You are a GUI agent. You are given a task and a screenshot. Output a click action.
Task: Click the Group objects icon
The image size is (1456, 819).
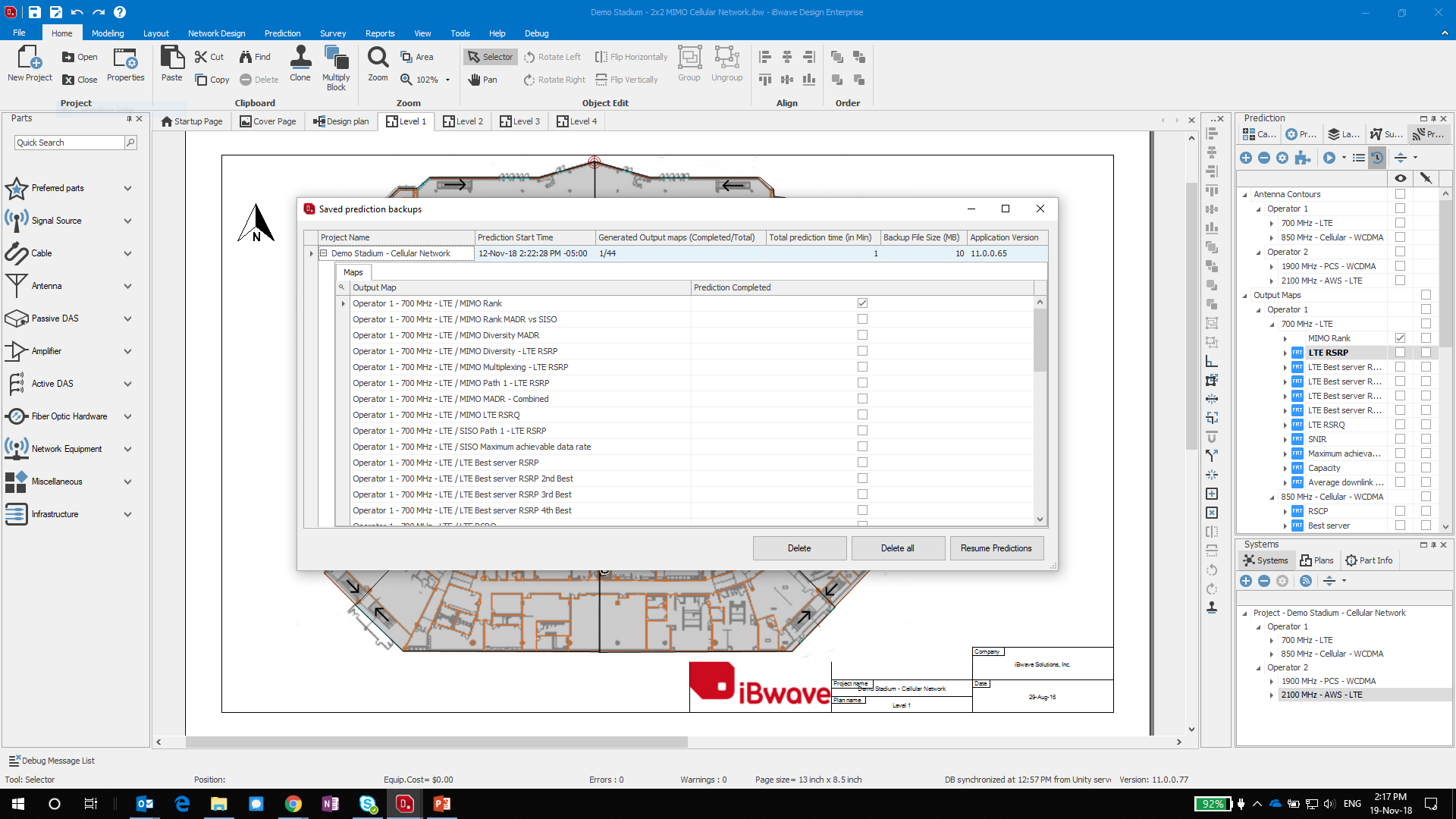point(689,64)
